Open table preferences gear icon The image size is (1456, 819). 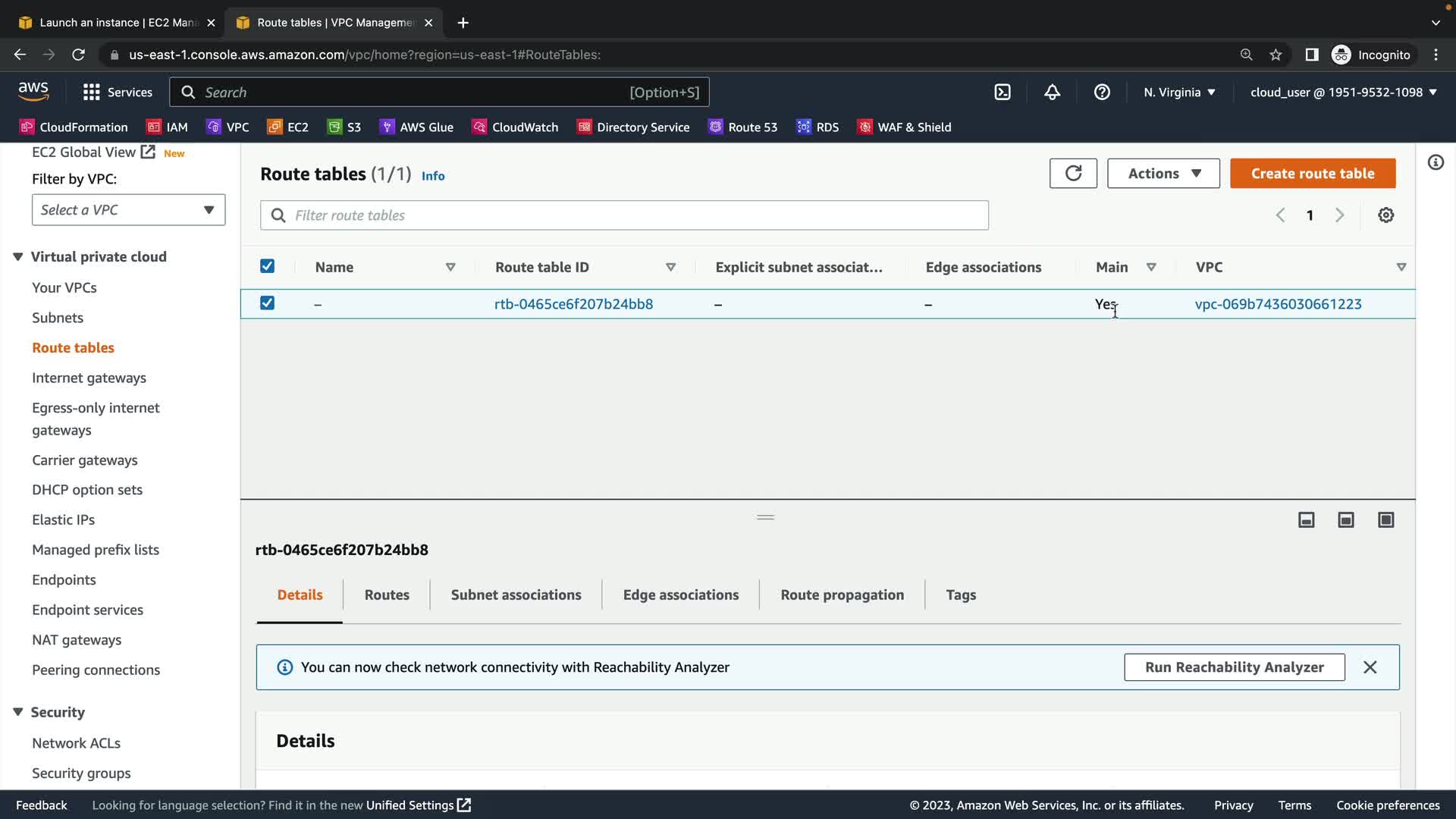point(1385,215)
